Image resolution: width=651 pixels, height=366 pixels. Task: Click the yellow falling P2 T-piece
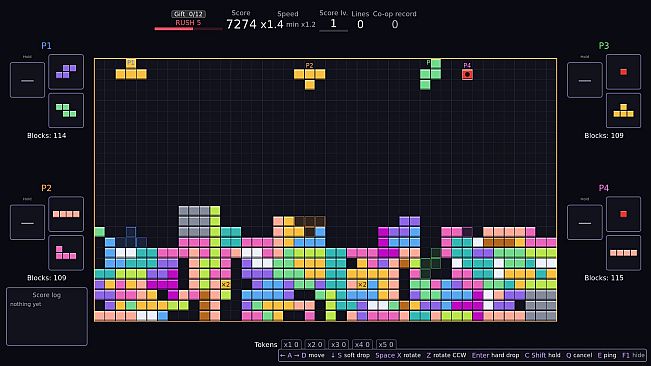(309, 79)
